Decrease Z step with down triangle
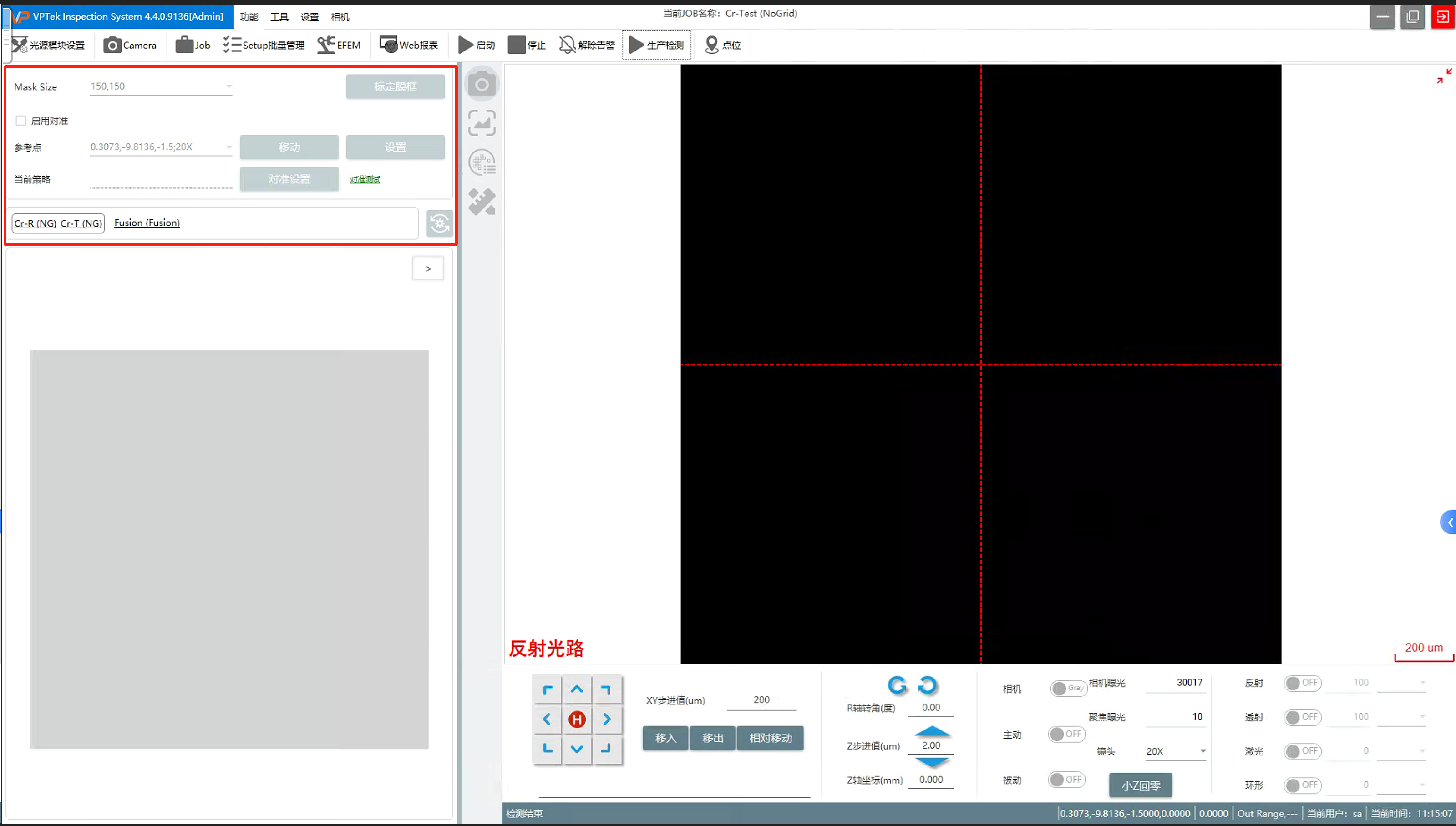1456x826 pixels. pyautogui.click(x=932, y=762)
